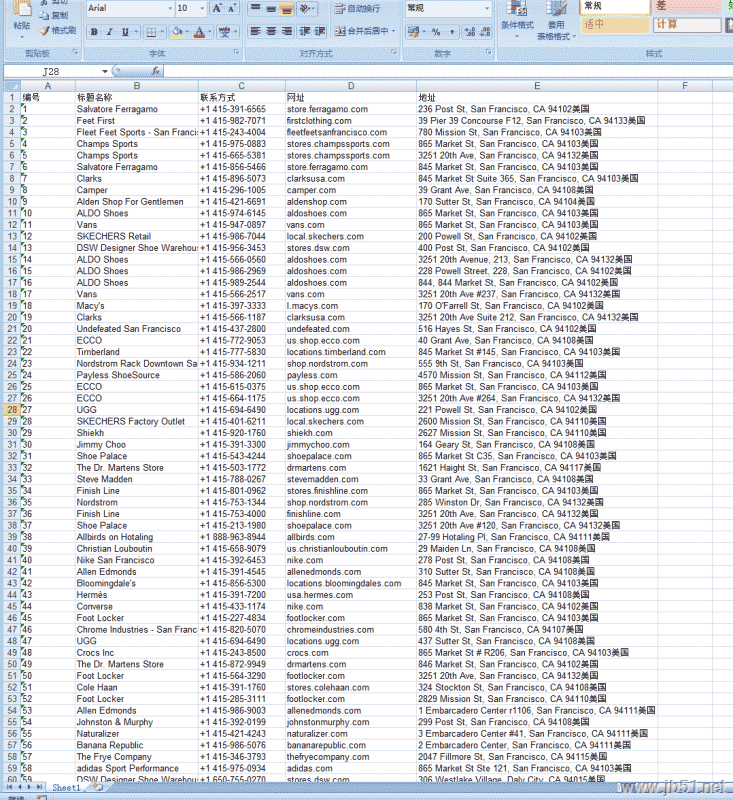
Task: Decrease decimal places
Action: pyautogui.click(x=486, y=32)
